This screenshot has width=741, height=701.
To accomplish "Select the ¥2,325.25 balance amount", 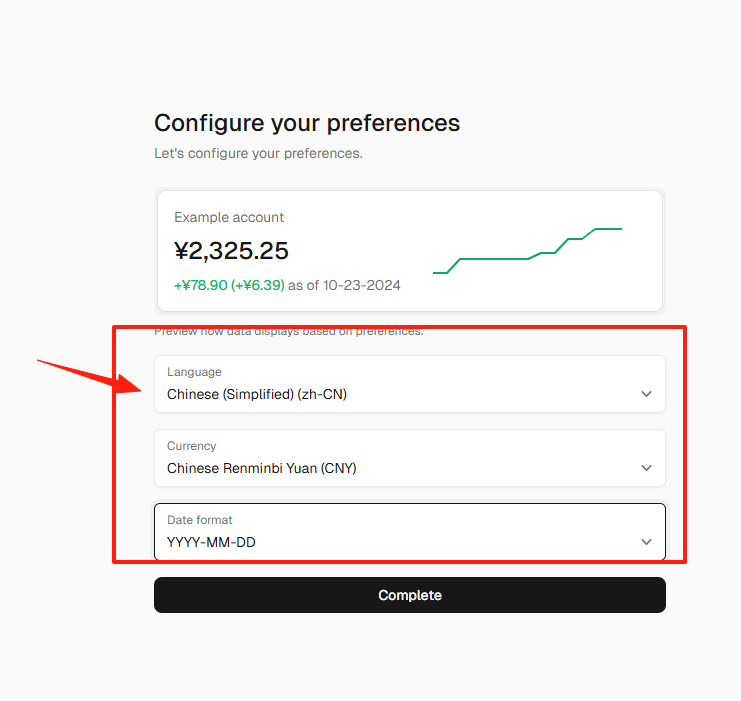I will coord(231,251).
